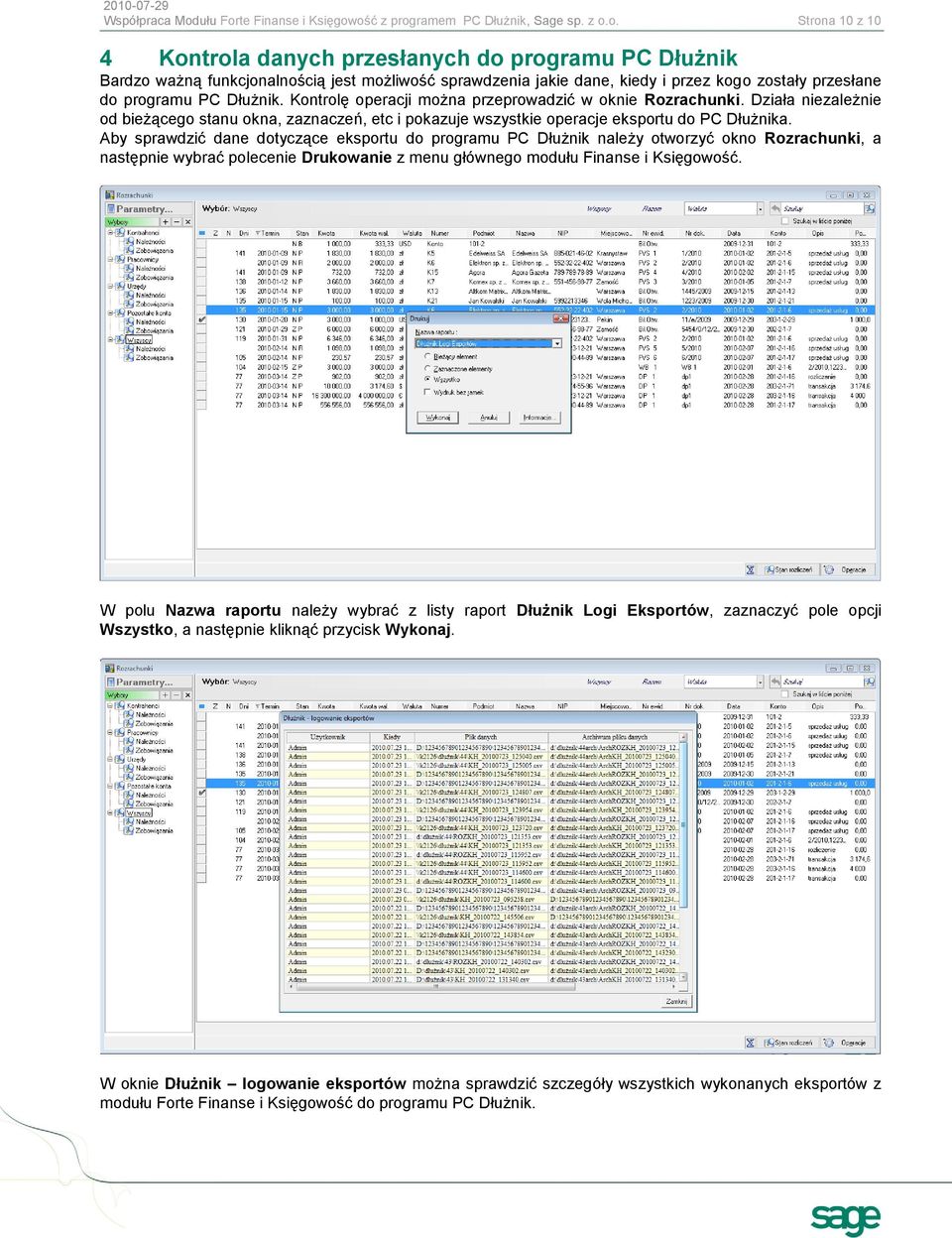Sort by Miejscowość column in Drukuj-dialog window
952x1238 pixels.
click(616, 233)
